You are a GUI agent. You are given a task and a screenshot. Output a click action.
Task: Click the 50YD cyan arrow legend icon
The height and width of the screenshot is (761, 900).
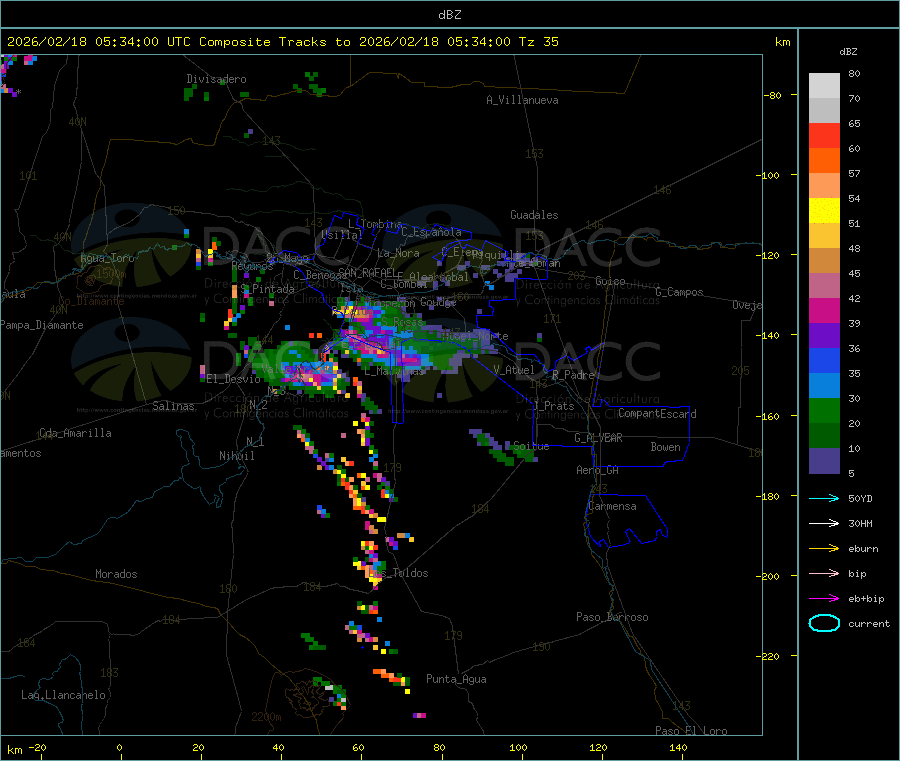(x=824, y=498)
